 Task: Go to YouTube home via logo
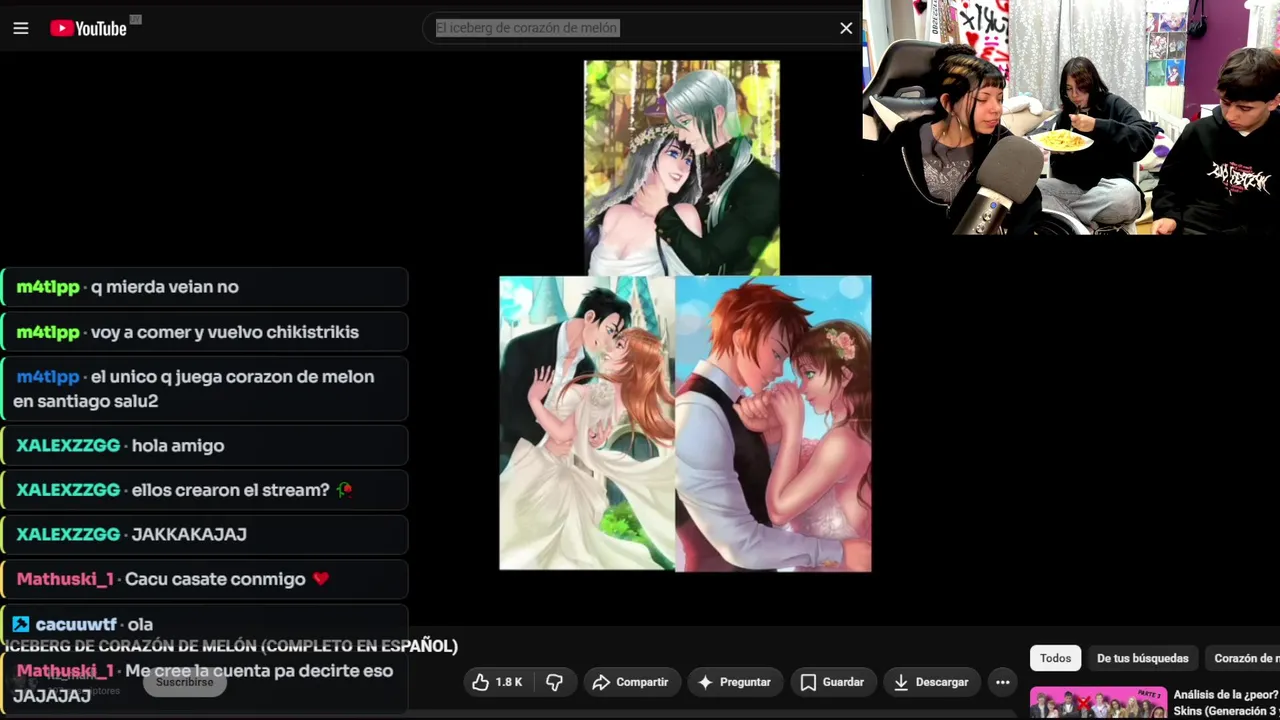click(89, 28)
